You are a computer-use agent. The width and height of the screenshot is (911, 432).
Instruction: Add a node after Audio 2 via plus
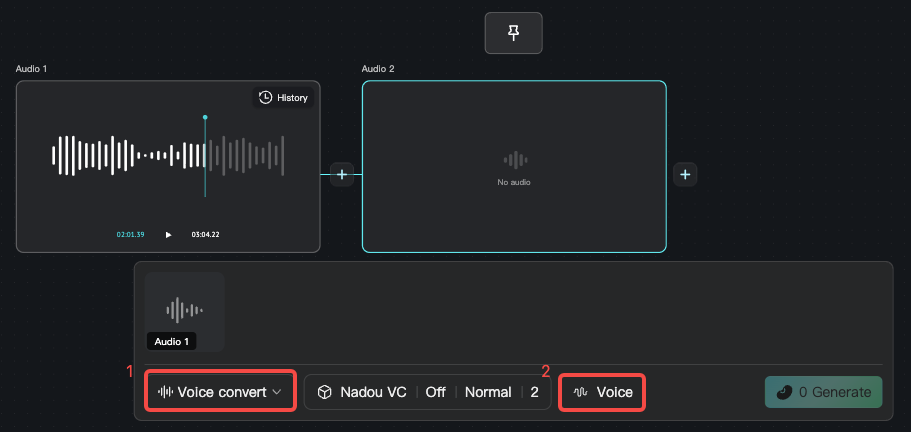(x=685, y=174)
